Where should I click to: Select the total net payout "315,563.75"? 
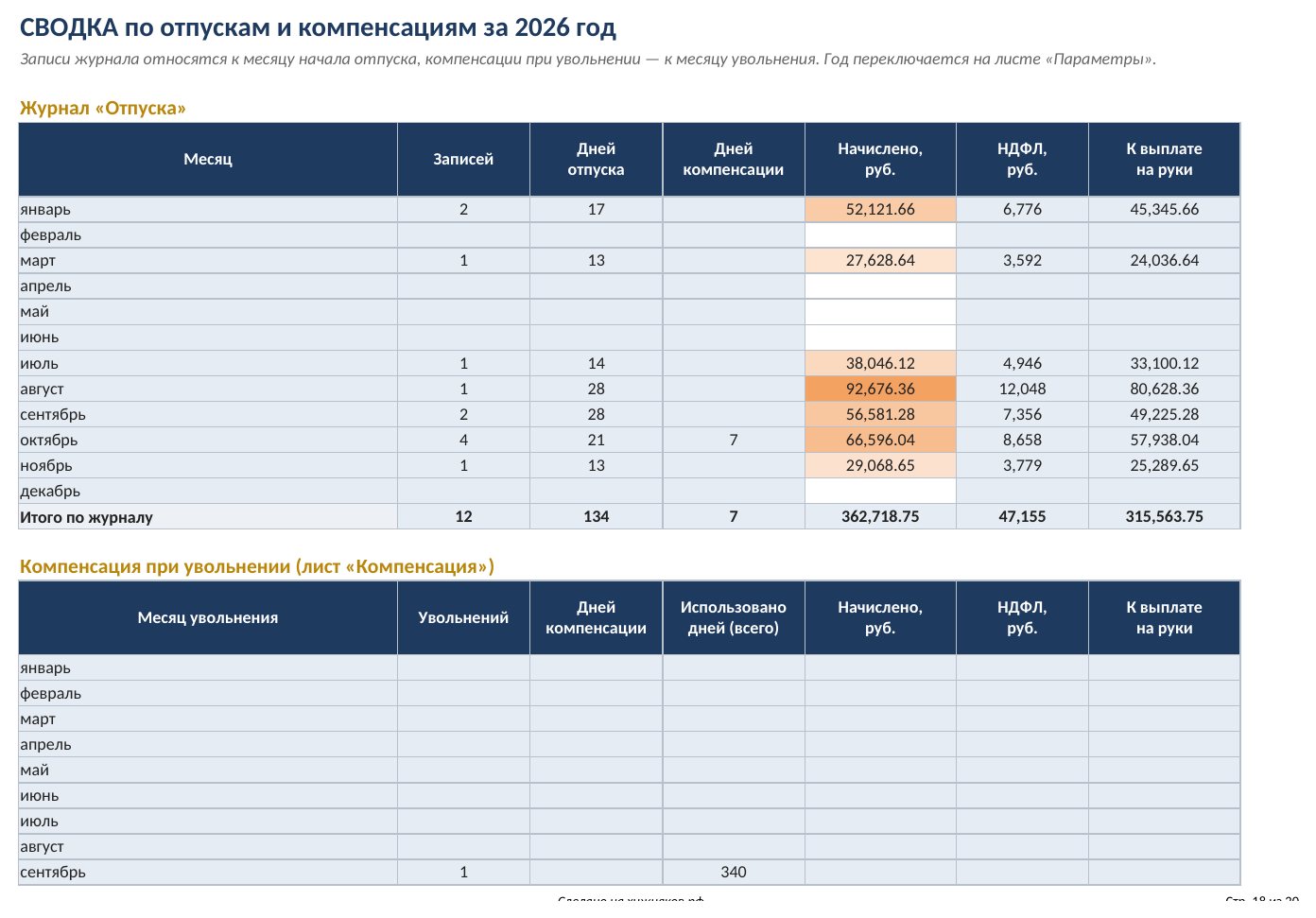[1164, 516]
